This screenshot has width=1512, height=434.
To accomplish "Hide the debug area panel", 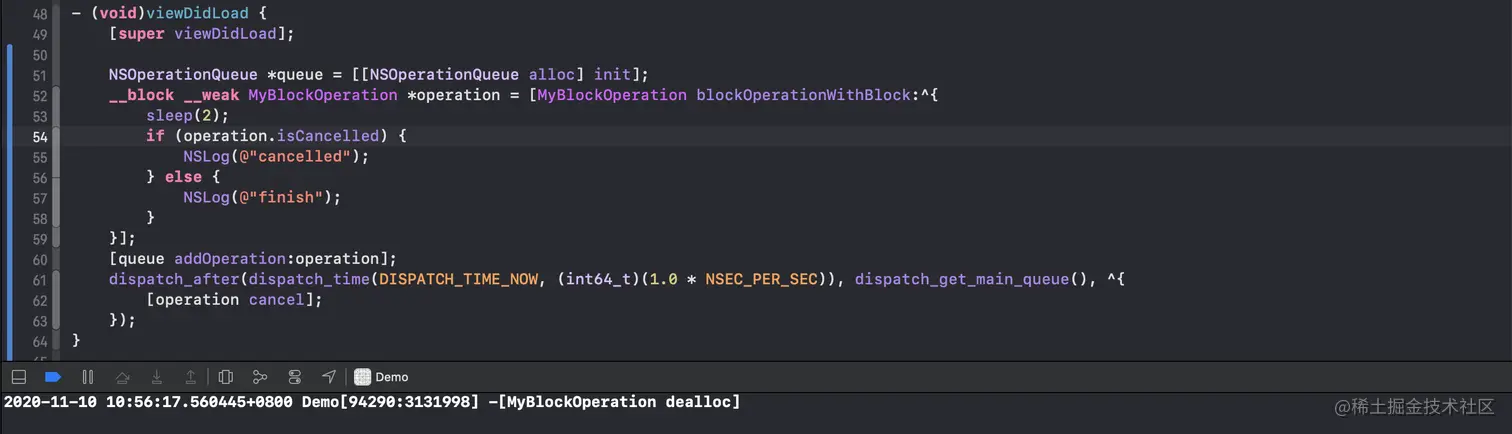I will (x=19, y=377).
